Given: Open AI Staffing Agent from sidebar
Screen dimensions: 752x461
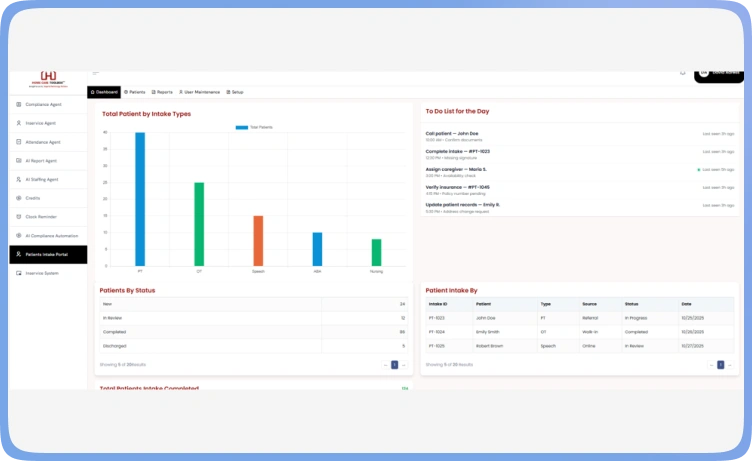Looking at the screenshot, I should point(48,179).
